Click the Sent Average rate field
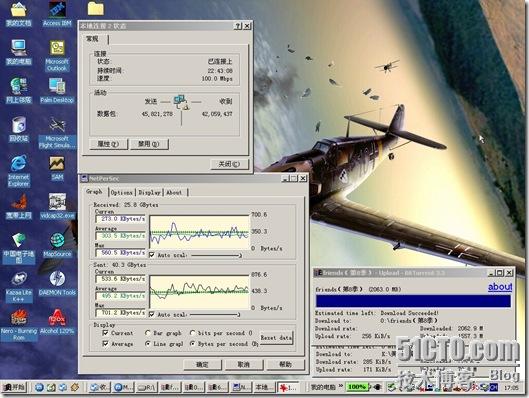Screen dimensions: 529x398 pyautogui.click(x=120, y=296)
